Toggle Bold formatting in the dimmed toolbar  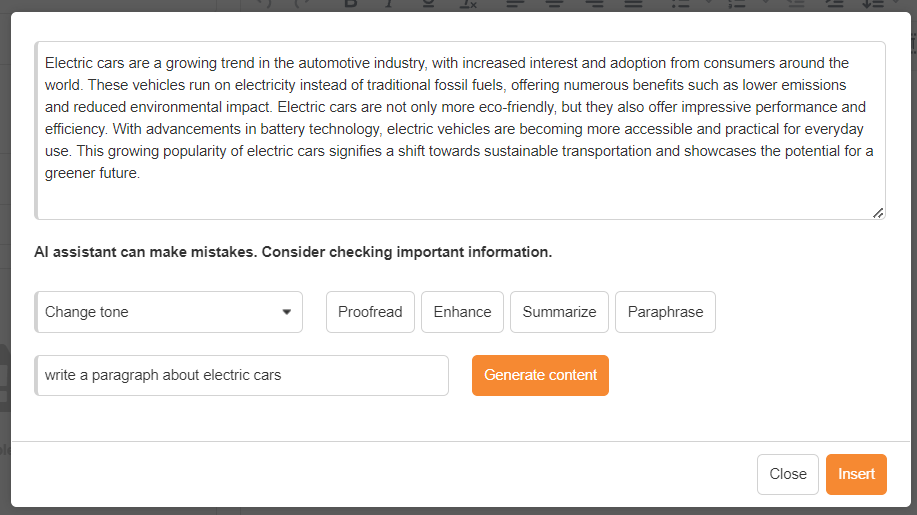click(350, 5)
